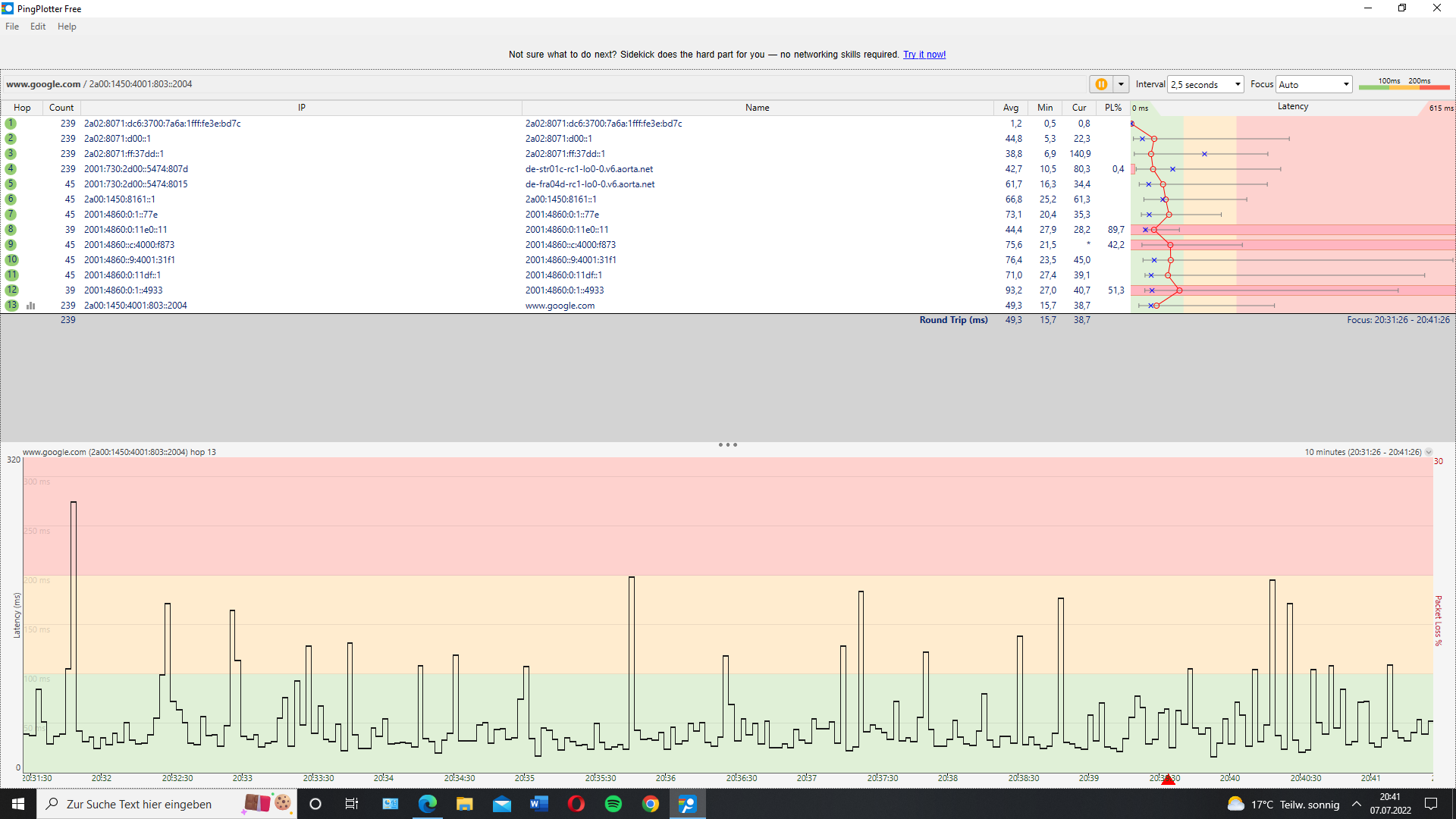Screen dimensions: 1456x819
Task: Open the dropdown arrow beside the pause button
Action: point(1121,84)
